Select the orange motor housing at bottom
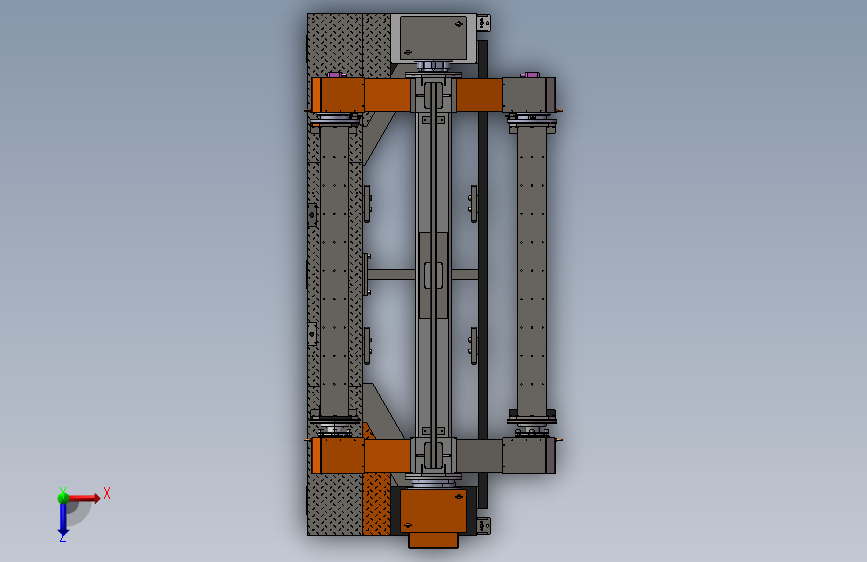 434,511
